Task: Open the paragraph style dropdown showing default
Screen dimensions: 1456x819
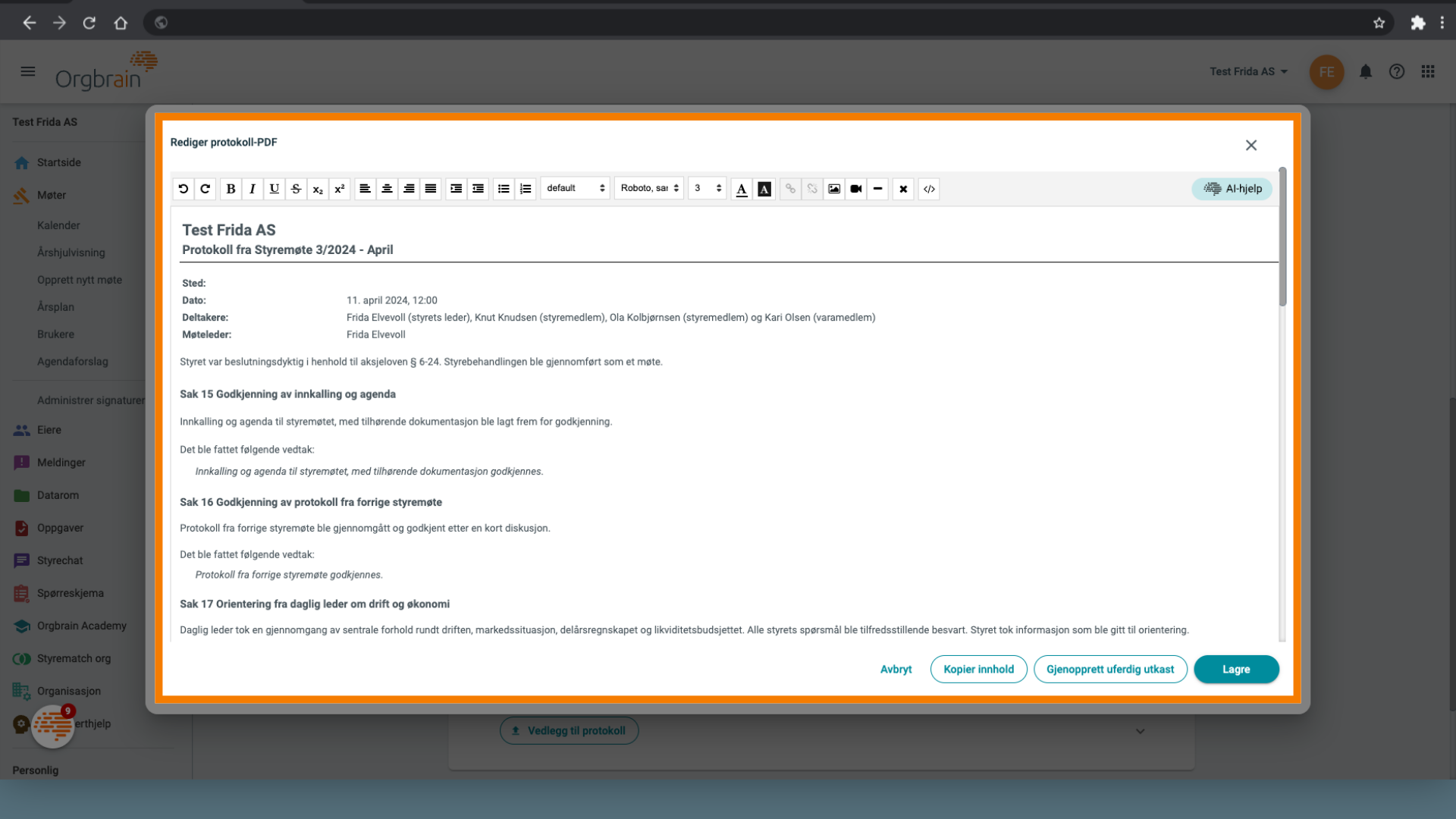Action: tap(576, 188)
